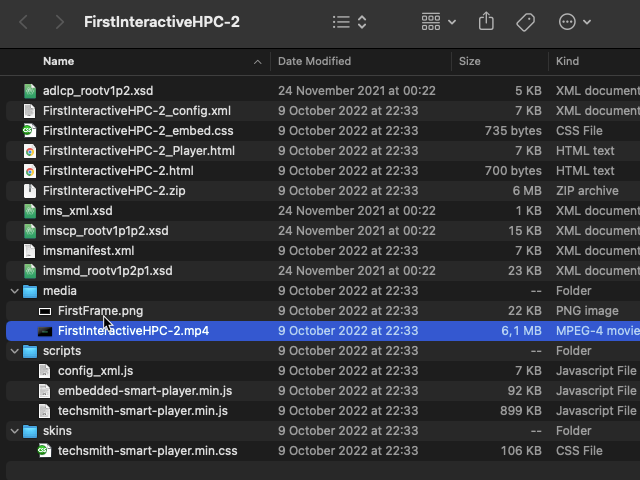
Task: Click the Tags icon in toolbar
Action: click(525, 22)
